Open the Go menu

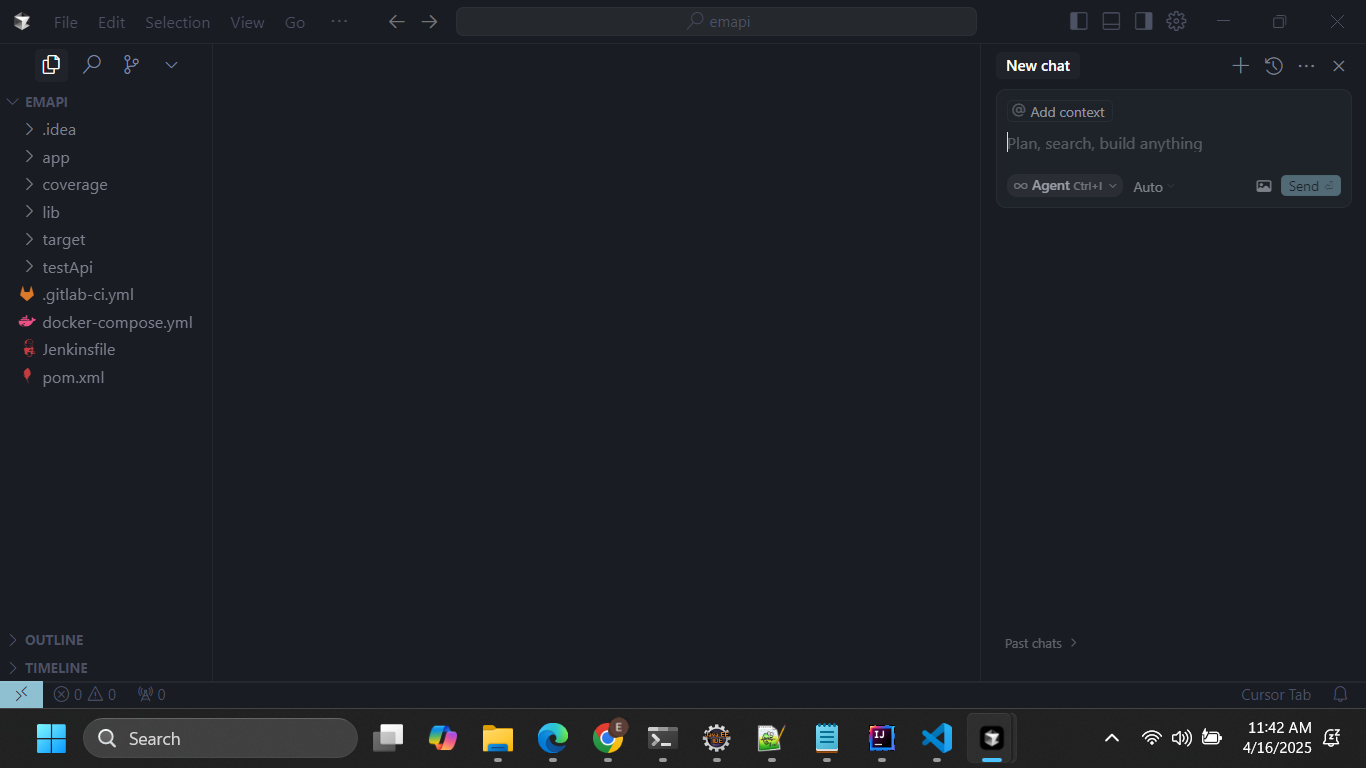[x=295, y=22]
